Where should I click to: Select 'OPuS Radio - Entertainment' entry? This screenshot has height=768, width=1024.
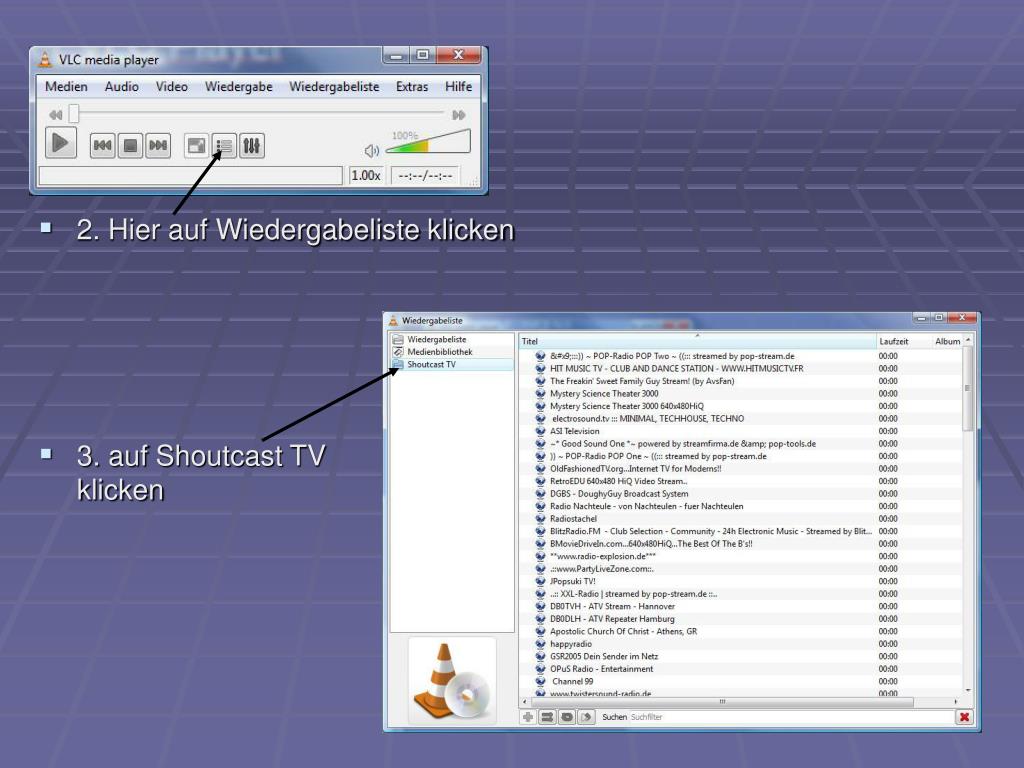601,669
